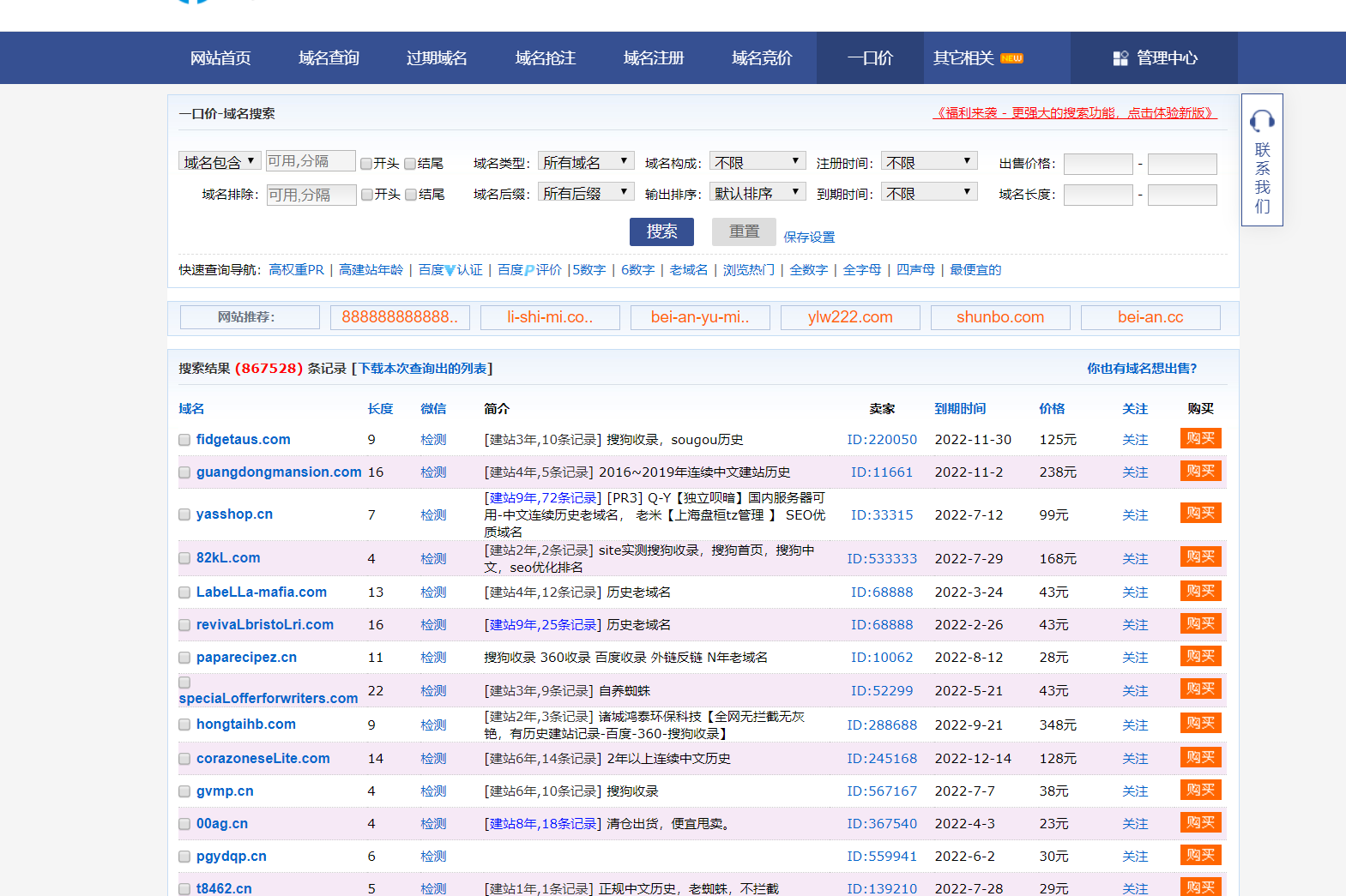Click the 购买 button for yasshop.cn
1346x896 pixels.
pyautogui.click(x=1200, y=513)
